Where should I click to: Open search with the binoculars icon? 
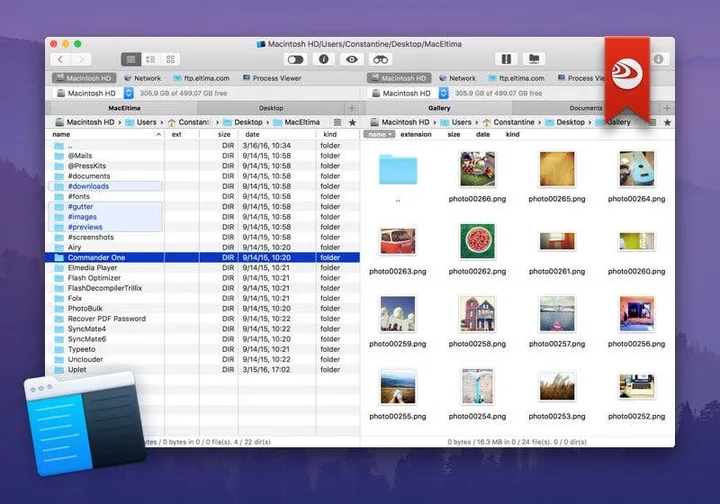pos(380,59)
